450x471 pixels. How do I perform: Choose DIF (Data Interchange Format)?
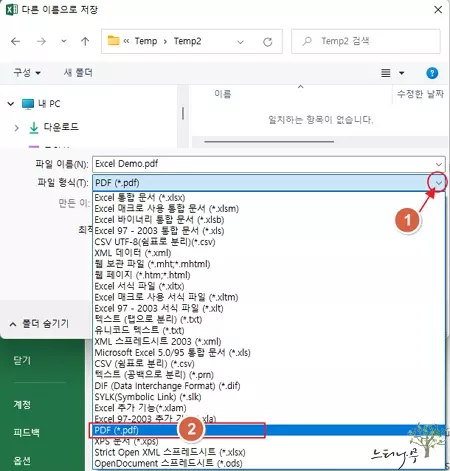point(269,386)
